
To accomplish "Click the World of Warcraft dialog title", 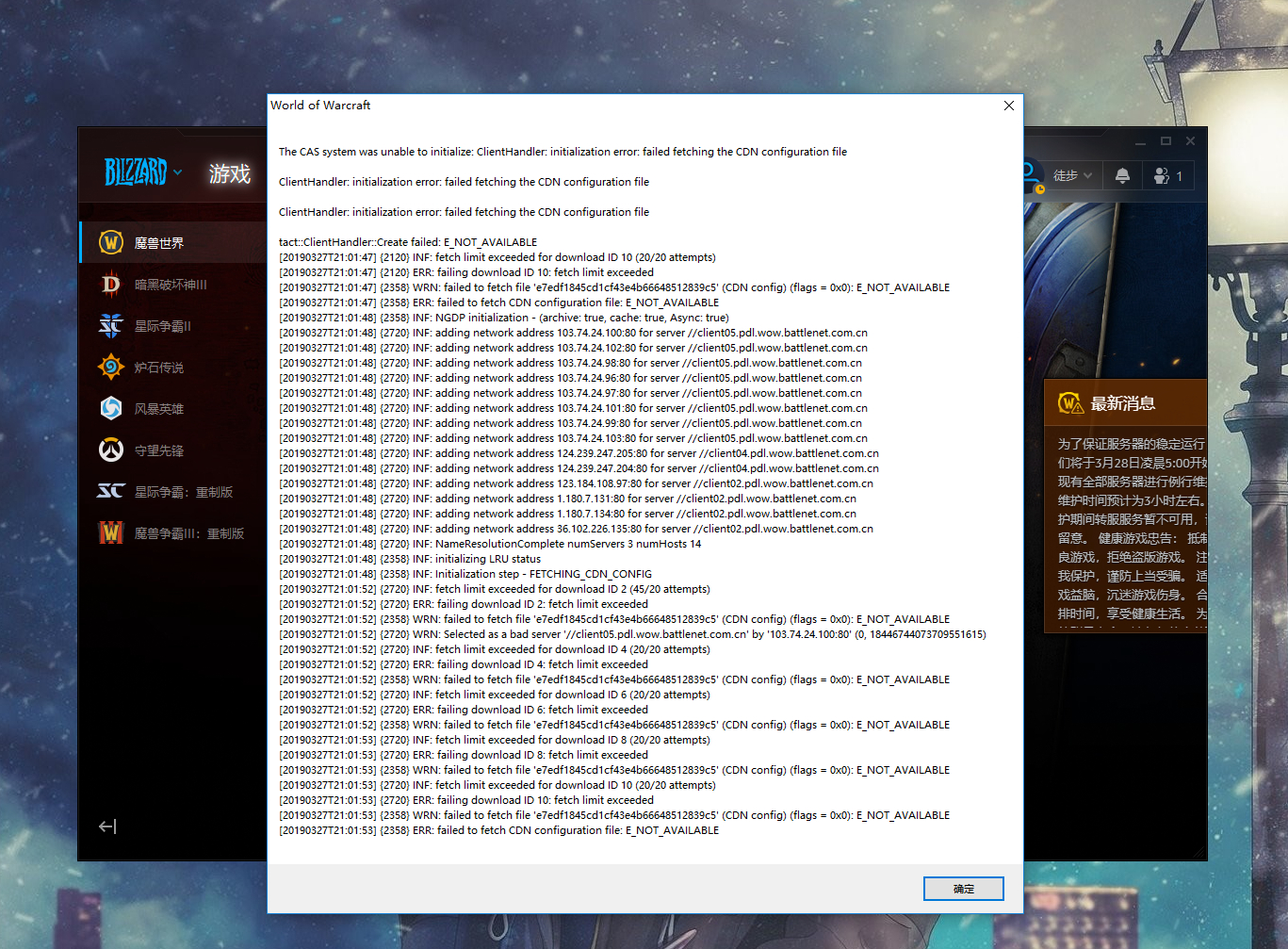I will pos(320,106).
